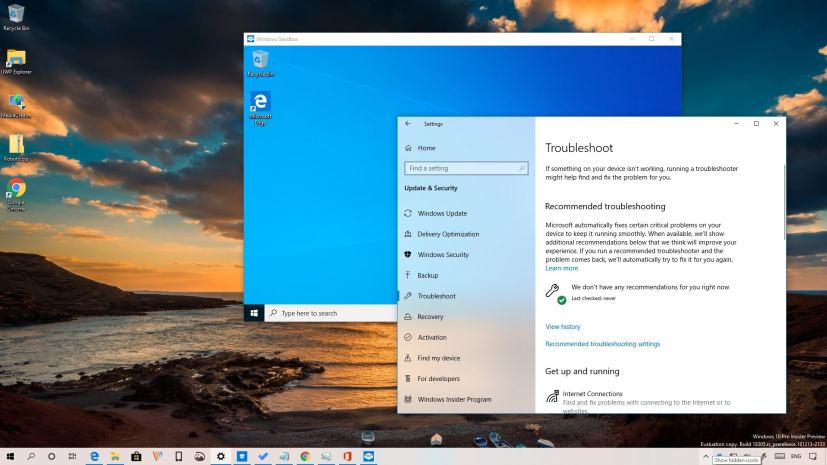Open the View history link
This screenshot has height=465, width=827.
pos(563,327)
